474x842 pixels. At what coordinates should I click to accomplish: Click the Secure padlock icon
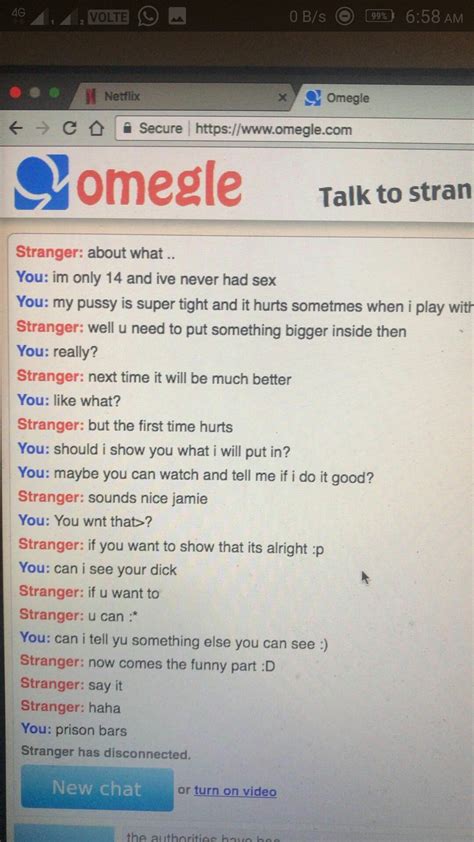(x=128, y=128)
